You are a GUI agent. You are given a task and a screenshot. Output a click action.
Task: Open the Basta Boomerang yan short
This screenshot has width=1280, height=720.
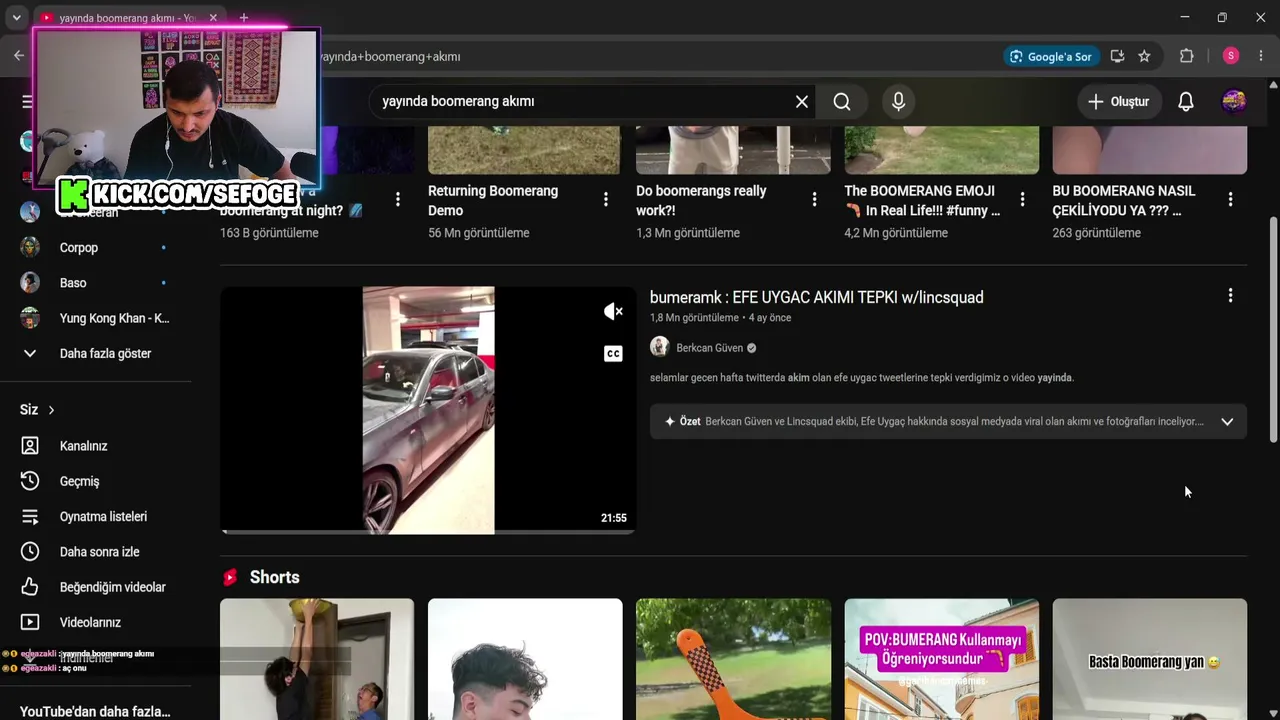(1150, 659)
